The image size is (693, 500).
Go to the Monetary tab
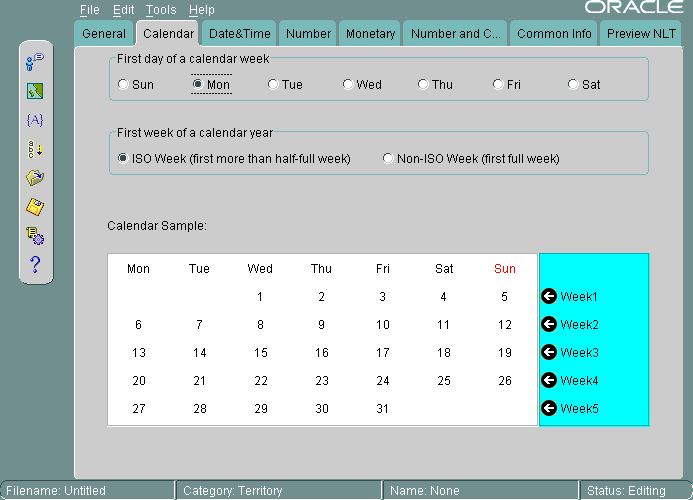coord(370,33)
